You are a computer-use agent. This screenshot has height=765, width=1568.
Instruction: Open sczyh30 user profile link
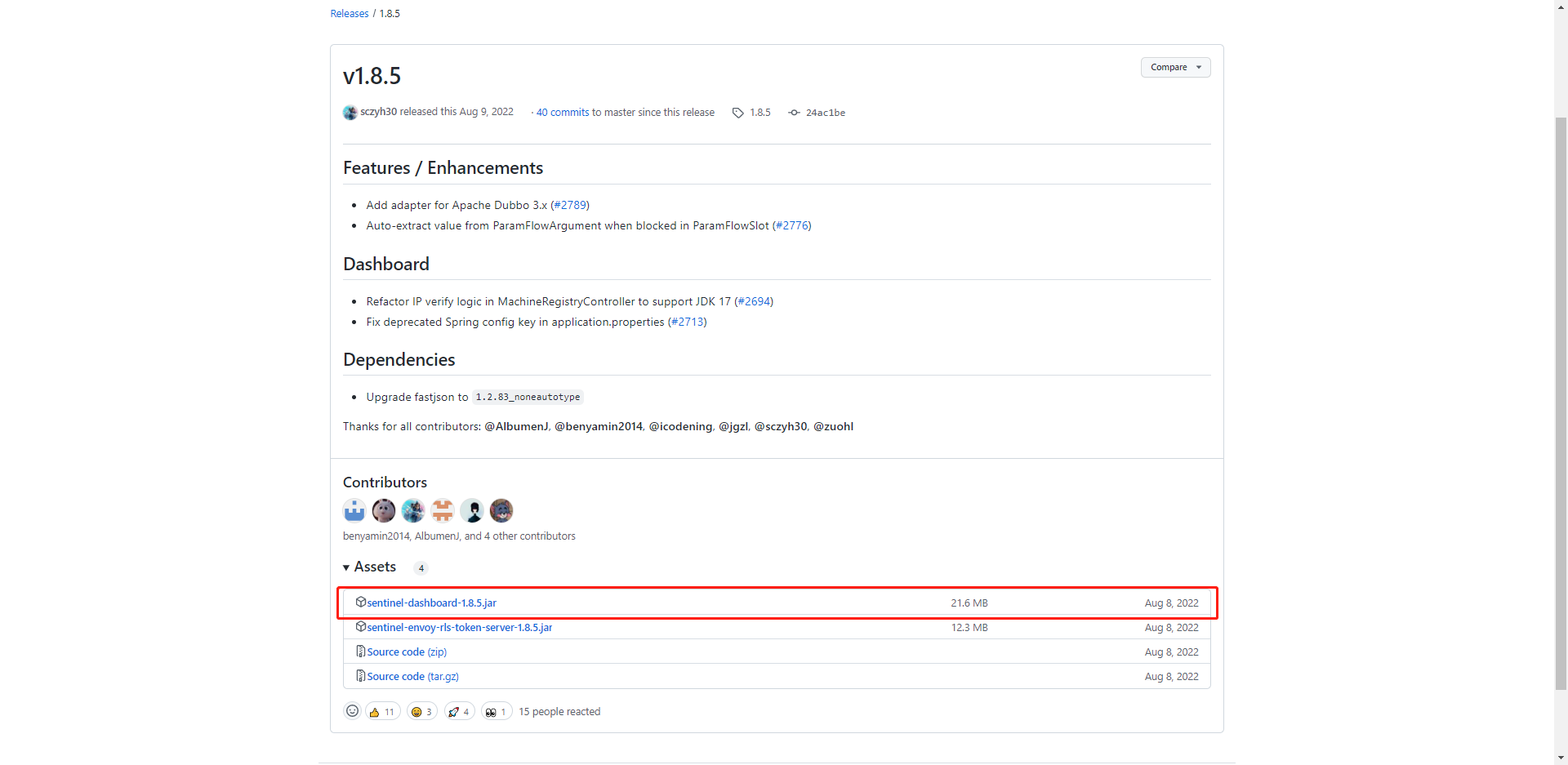[378, 112]
